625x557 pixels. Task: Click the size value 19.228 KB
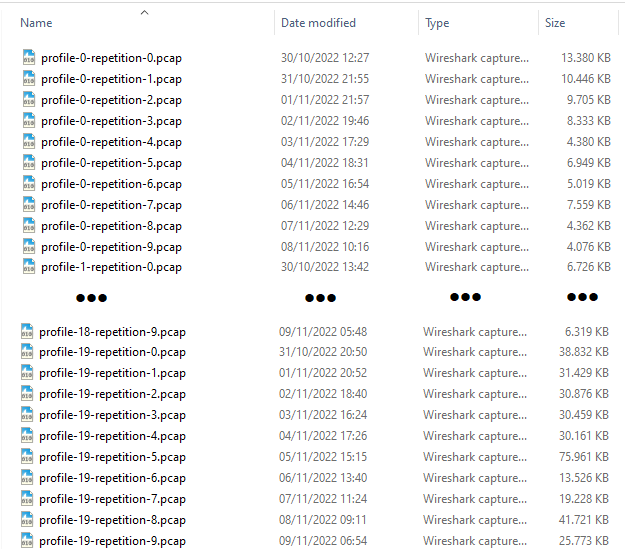[x=584, y=499]
